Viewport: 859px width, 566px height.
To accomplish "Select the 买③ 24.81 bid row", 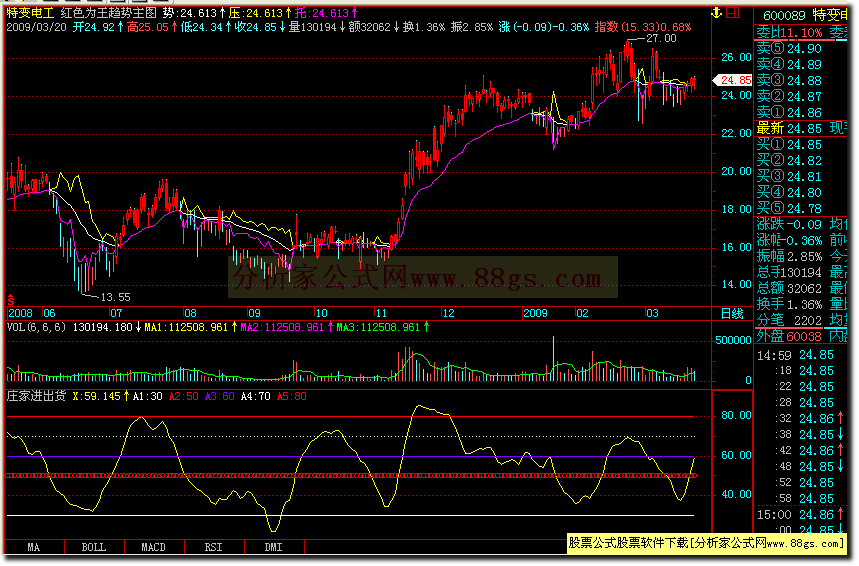I will click(789, 176).
